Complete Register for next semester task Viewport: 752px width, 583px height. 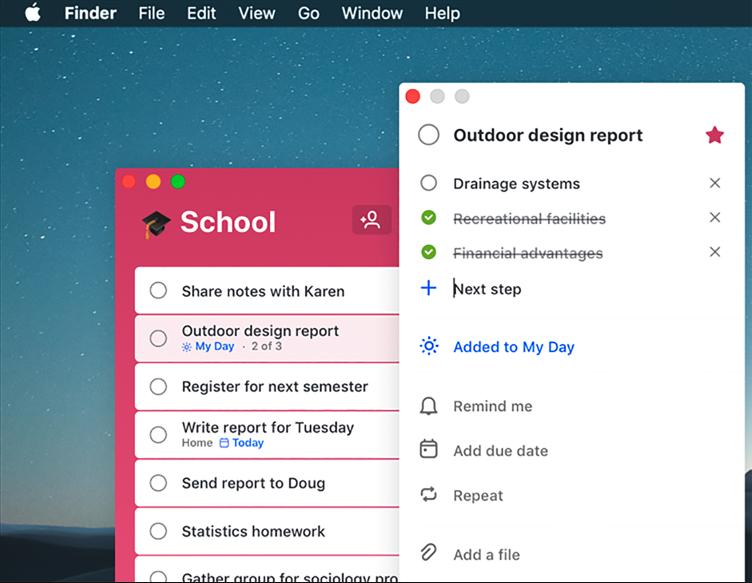click(x=158, y=386)
